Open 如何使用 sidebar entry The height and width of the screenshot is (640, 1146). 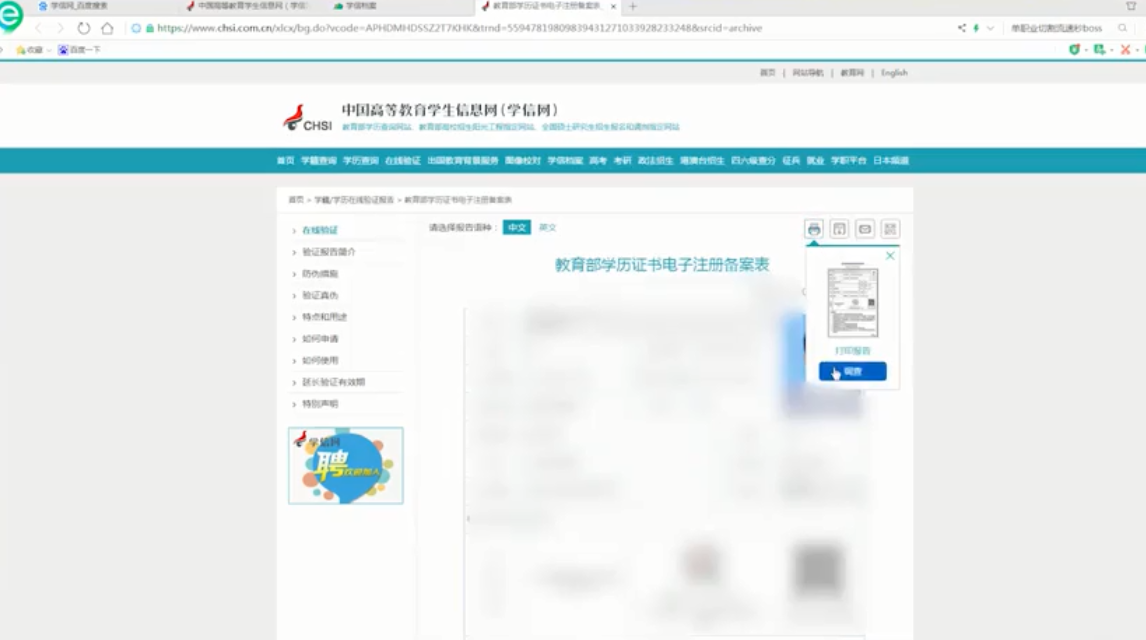tap(319, 360)
